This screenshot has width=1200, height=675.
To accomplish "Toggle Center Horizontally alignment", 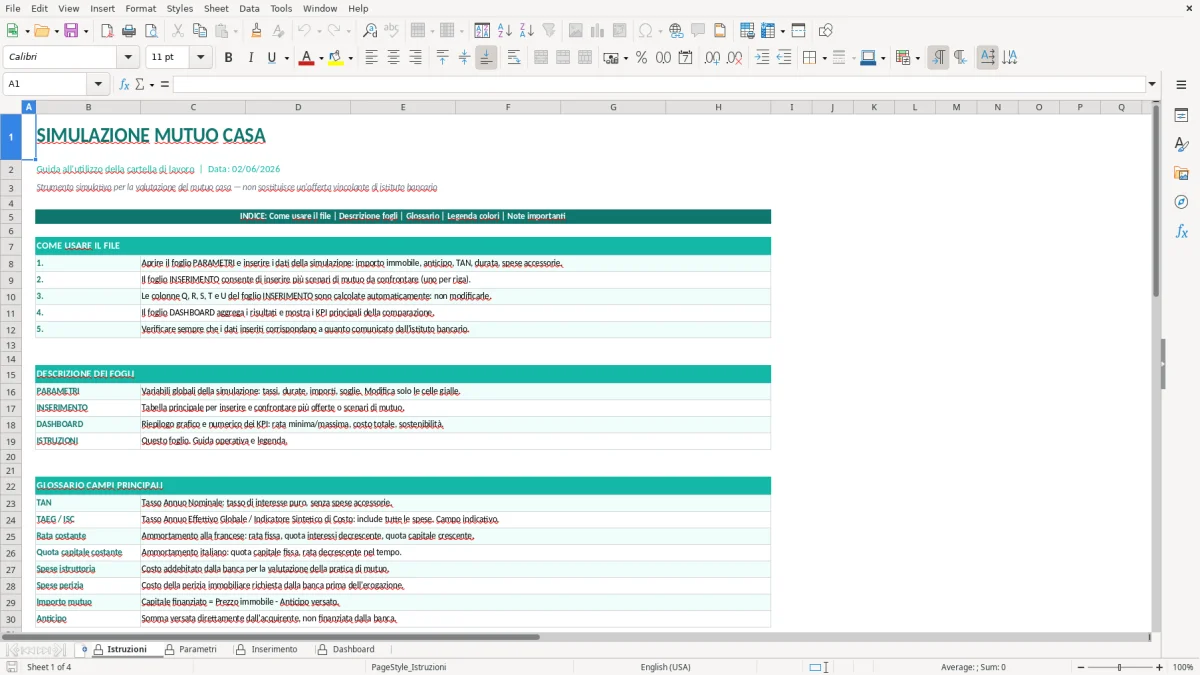I will point(394,58).
